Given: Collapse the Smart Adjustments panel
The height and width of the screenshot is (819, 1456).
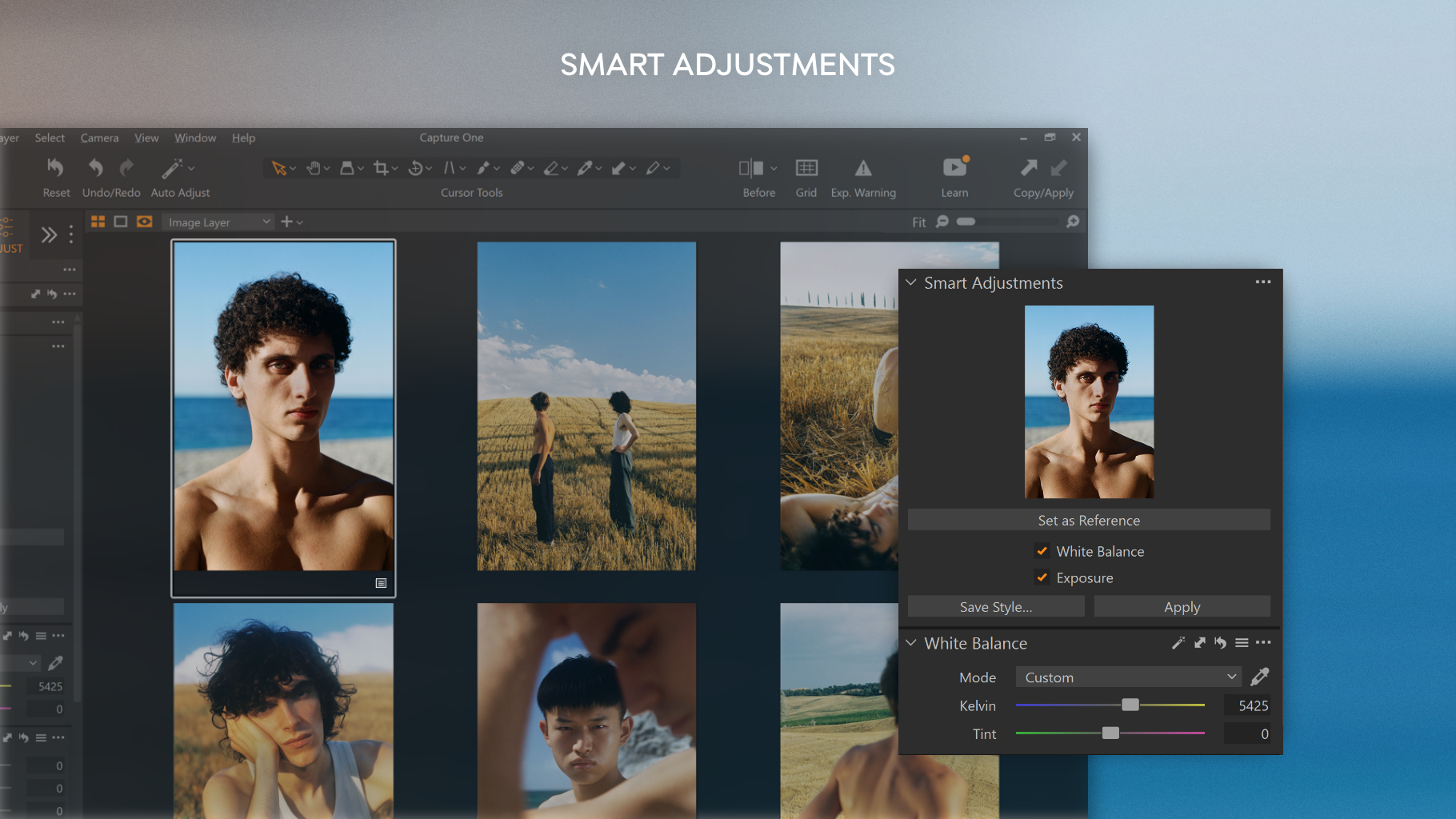Looking at the screenshot, I should [x=911, y=282].
